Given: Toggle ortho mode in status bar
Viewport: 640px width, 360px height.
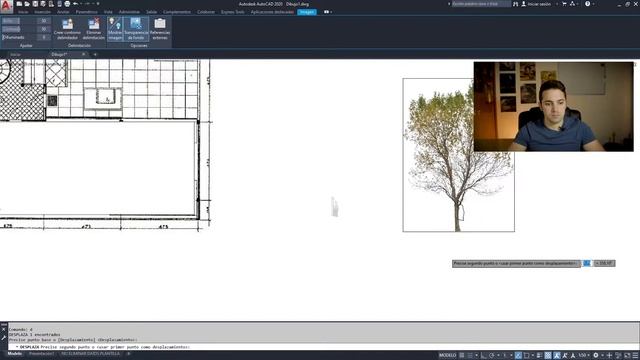Looking at the screenshot, I should pyautogui.click(x=484, y=356).
